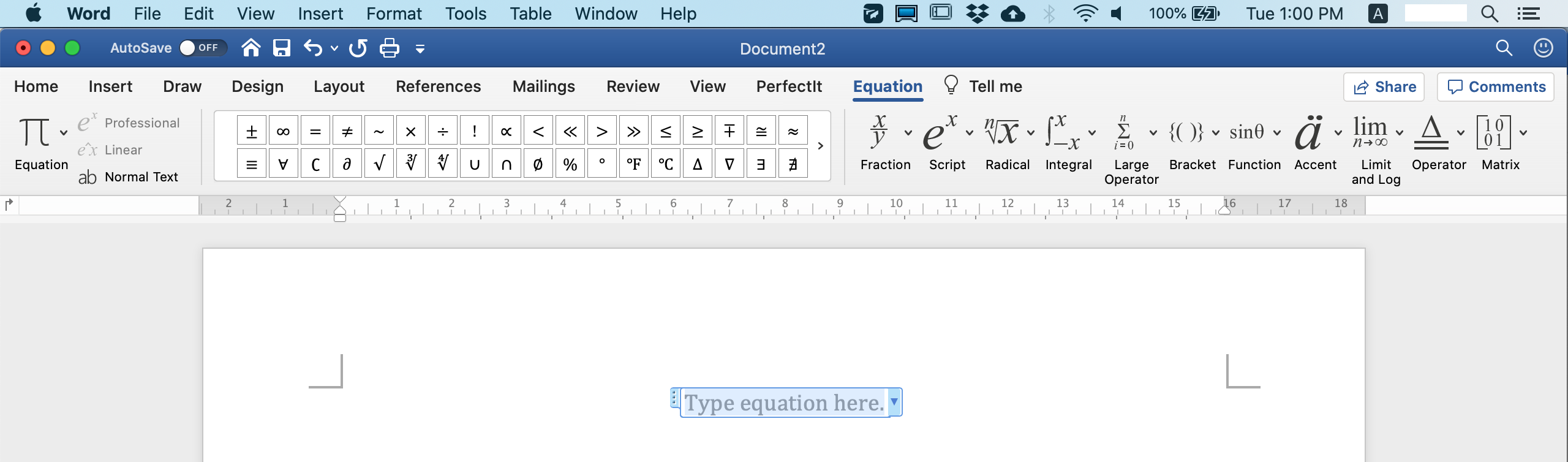Insert the not-equal symbol
This screenshot has width=1568, height=462.
tap(347, 131)
